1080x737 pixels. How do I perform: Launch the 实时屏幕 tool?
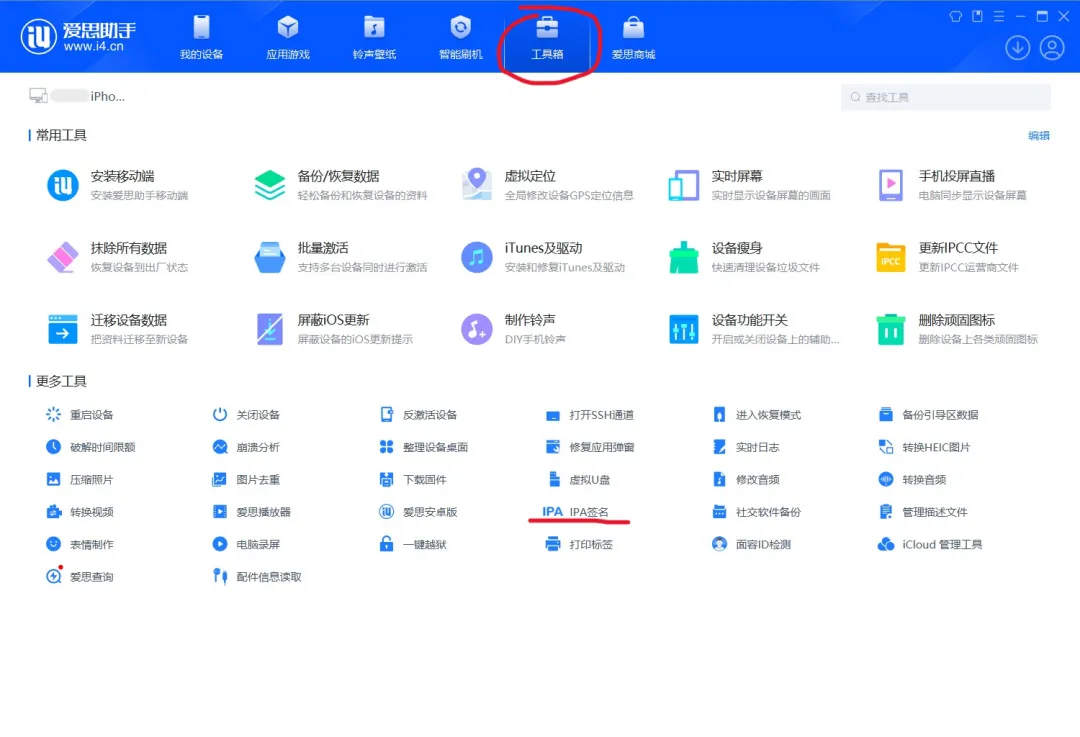[749, 185]
